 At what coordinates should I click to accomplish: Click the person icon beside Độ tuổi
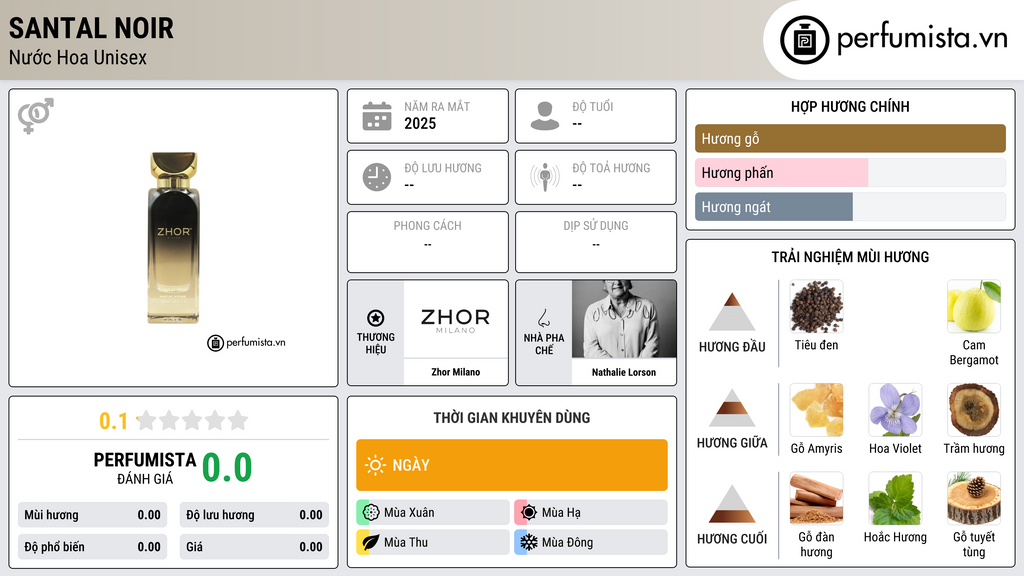545,116
